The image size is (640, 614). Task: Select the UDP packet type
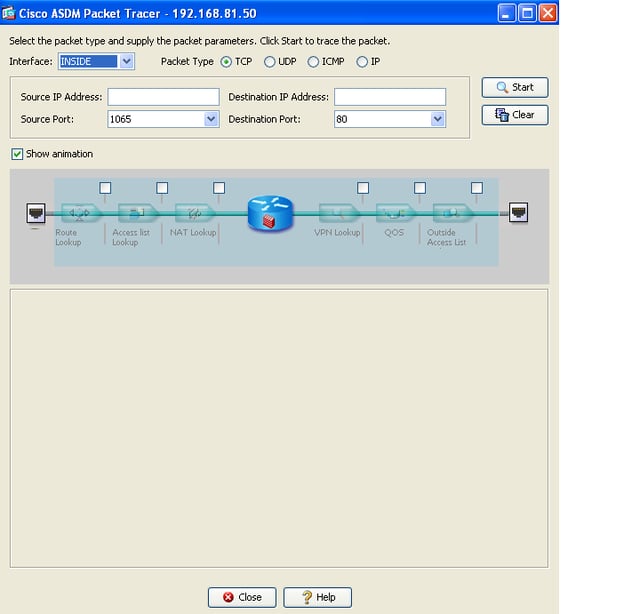tap(269, 62)
